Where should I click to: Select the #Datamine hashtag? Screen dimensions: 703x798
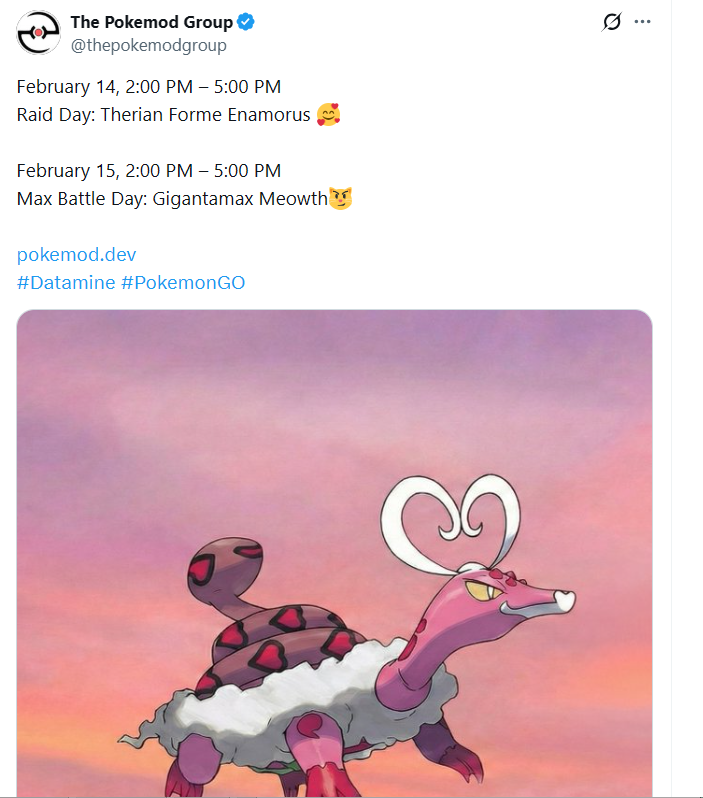66,283
